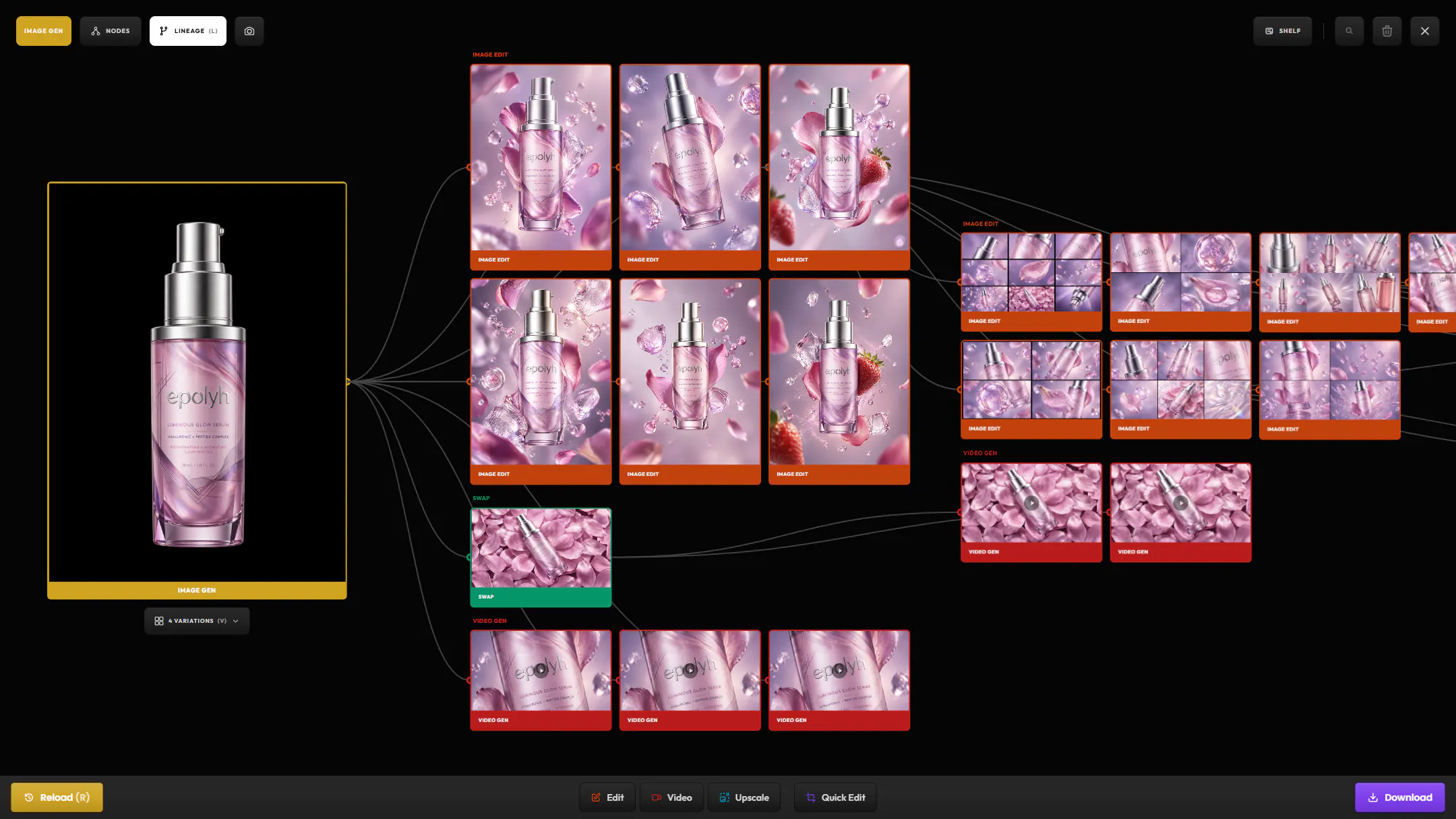Select top-right Image Edit bottle with strawberry

[839, 166]
